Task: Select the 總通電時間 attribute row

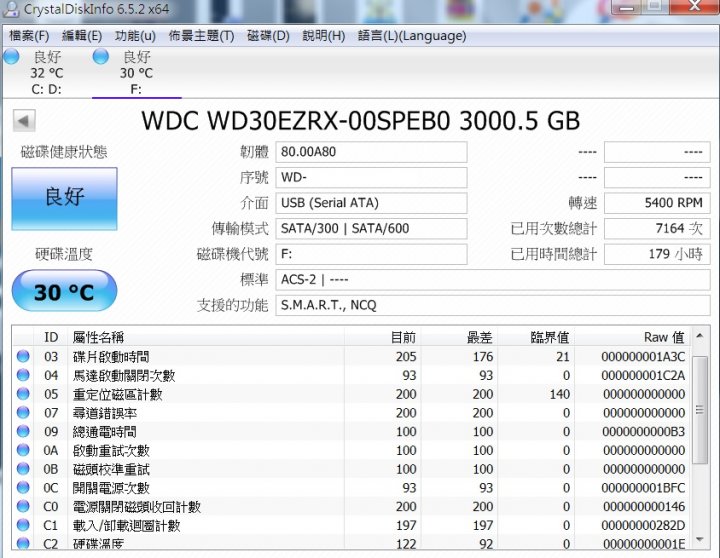Action: point(352,431)
